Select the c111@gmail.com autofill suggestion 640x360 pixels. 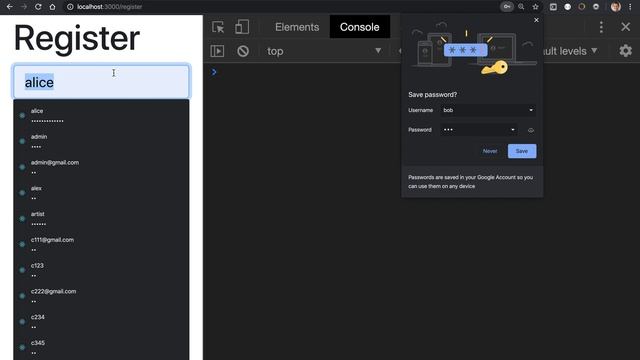[x=101, y=244]
